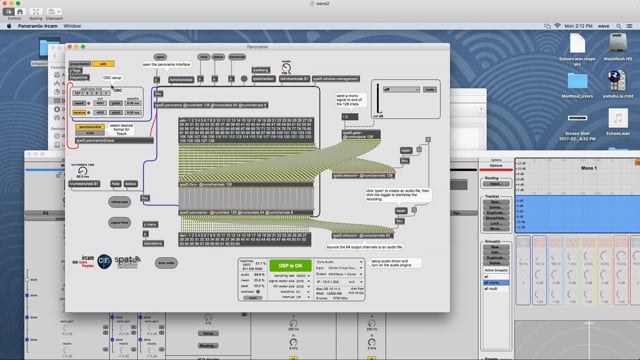Select the yellow format option above spat5.panoramixSolace
This screenshot has width=640, height=360.
90,127
